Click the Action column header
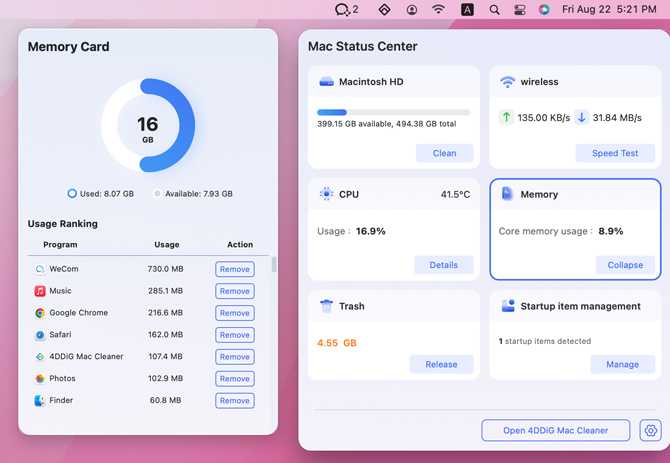This screenshot has width=670, height=463. [240, 244]
